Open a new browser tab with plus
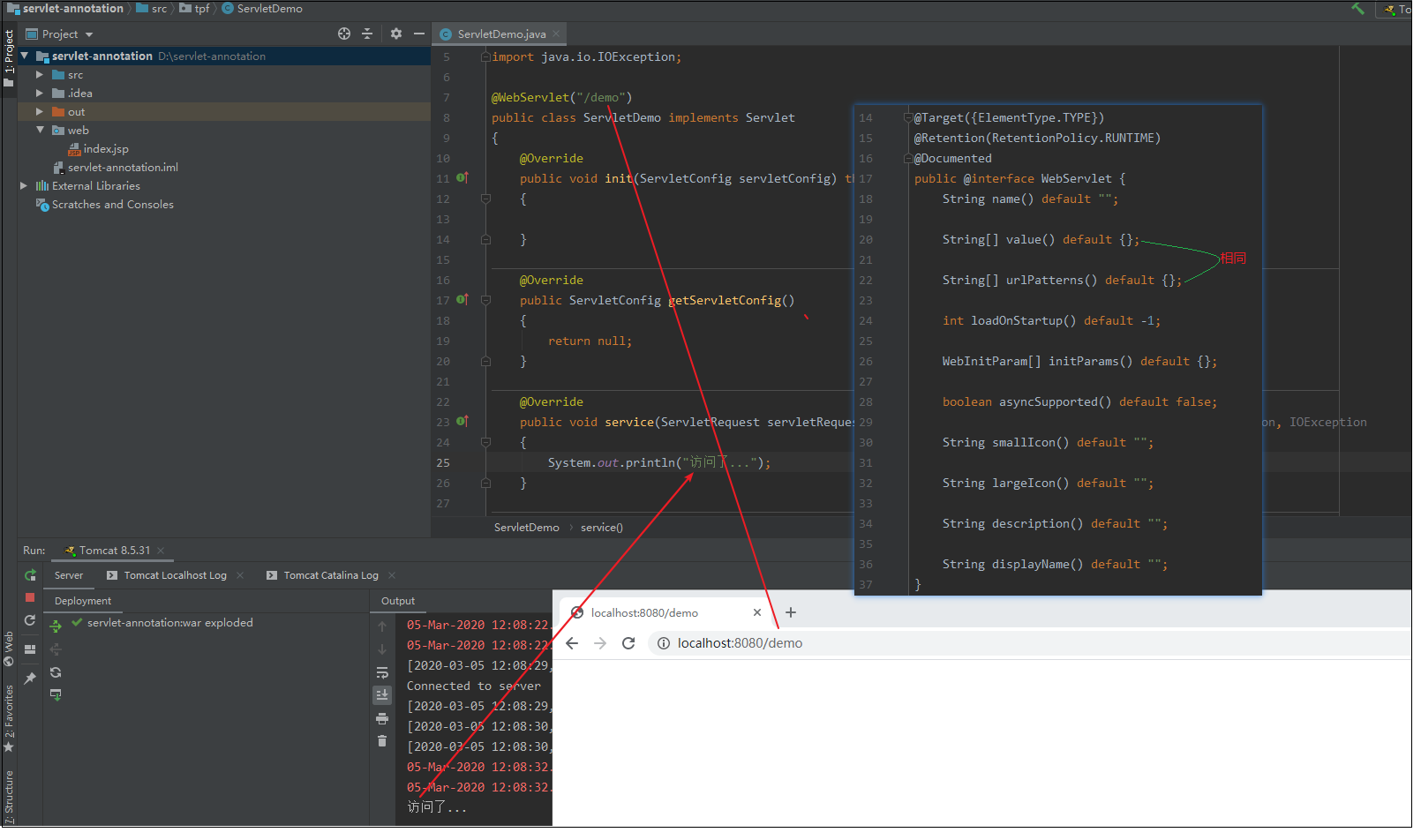 coord(791,612)
